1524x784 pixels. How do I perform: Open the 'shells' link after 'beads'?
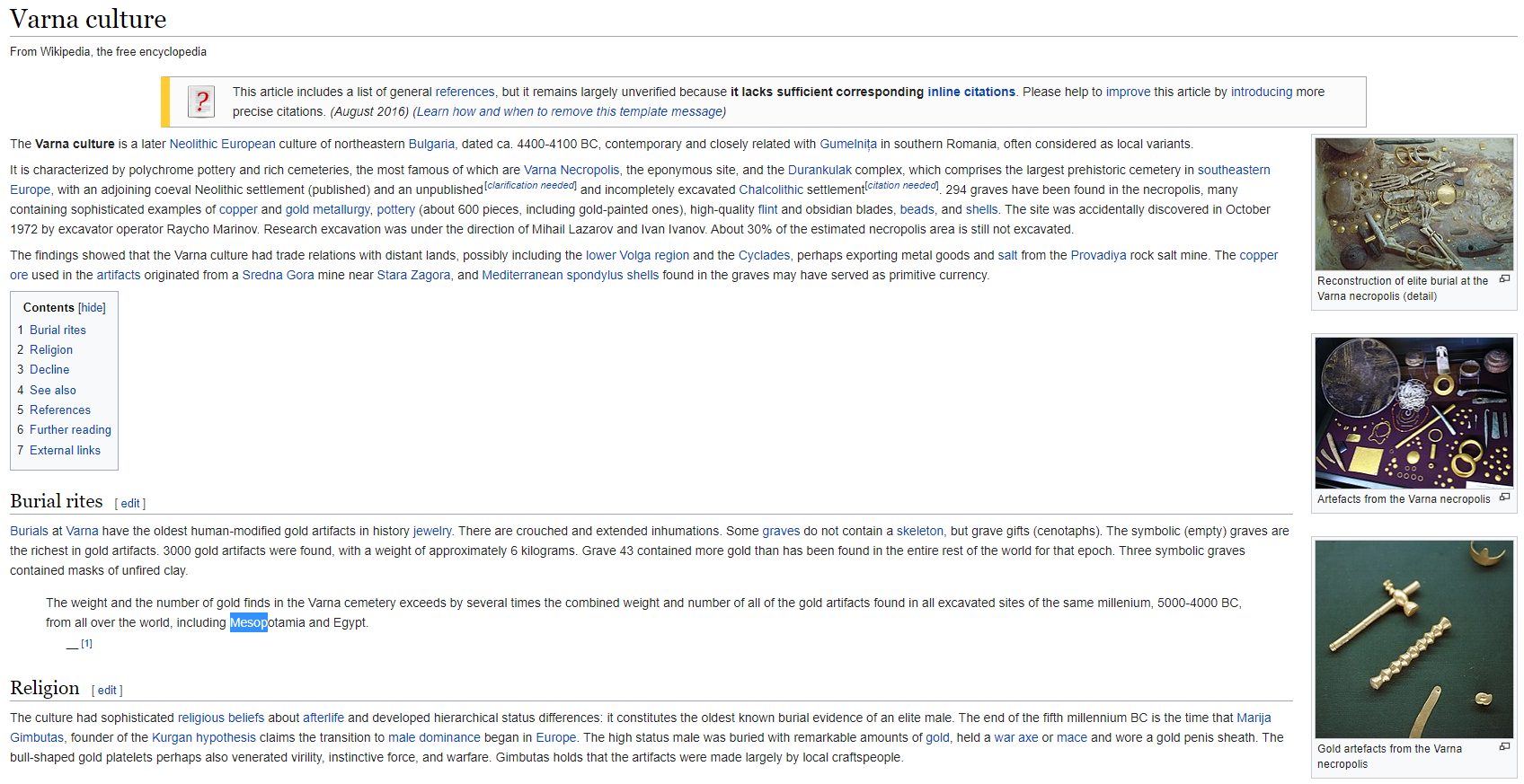981,209
